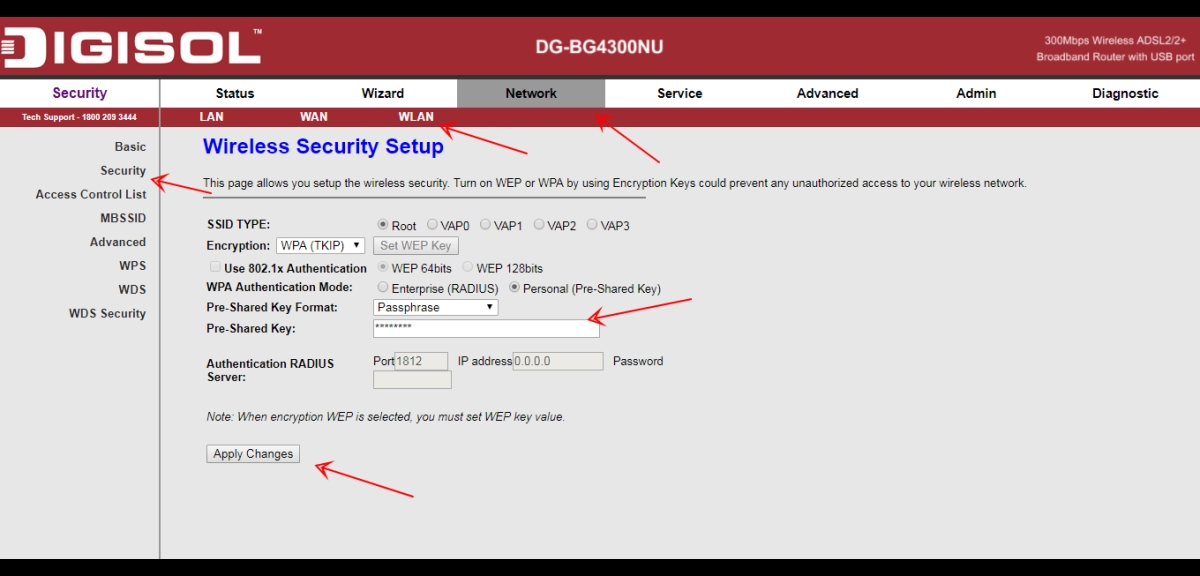The height and width of the screenshot is (576, 1200).
Task: Open the Diagnostic tab
Action: tap(1125, 93)
